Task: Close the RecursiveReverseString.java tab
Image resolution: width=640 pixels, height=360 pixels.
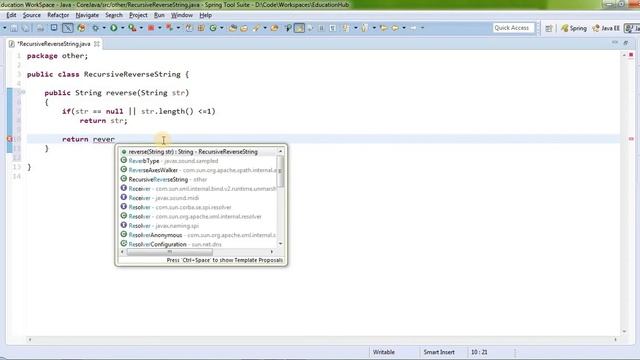Action: pyautogui.click(x=97, y=44)
